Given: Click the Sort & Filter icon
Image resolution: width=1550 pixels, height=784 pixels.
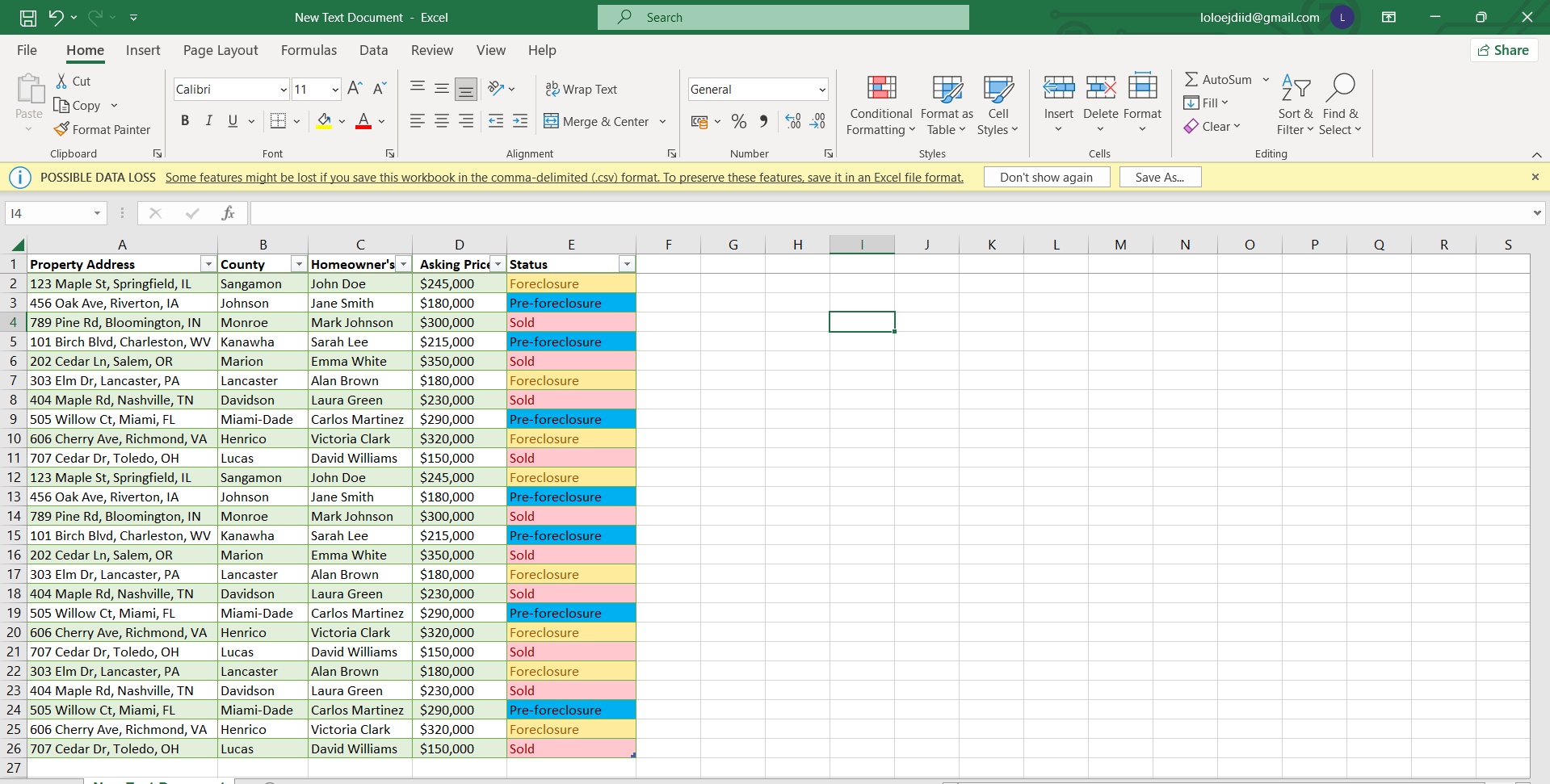Looking at the screenshot, I should pos(1295,88).
